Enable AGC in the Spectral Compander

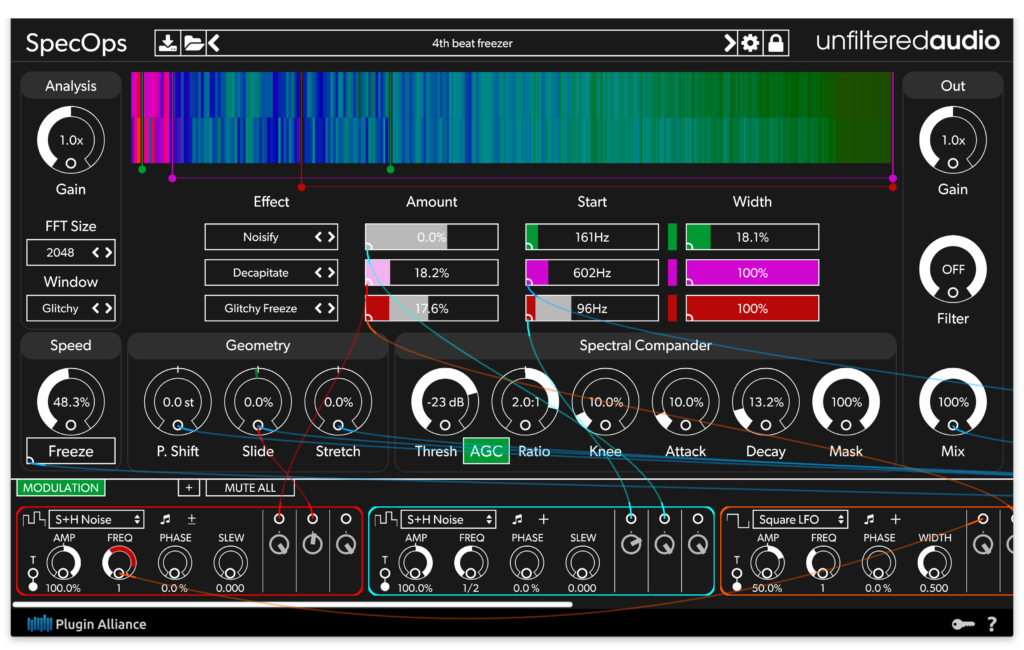[x=486, y=451]
